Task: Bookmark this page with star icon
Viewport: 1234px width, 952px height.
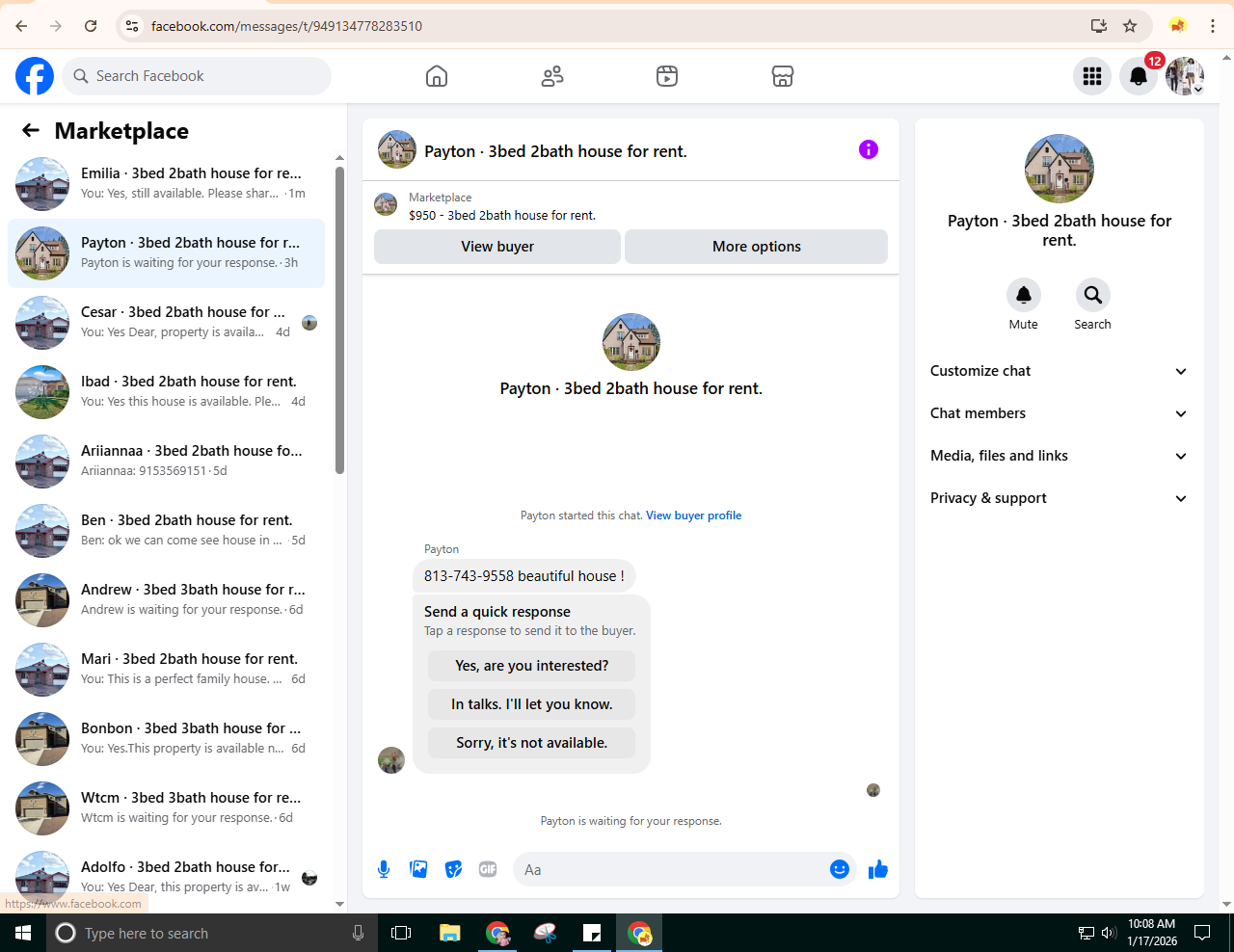Action: pyautogui.click(x=1130, y=26)
